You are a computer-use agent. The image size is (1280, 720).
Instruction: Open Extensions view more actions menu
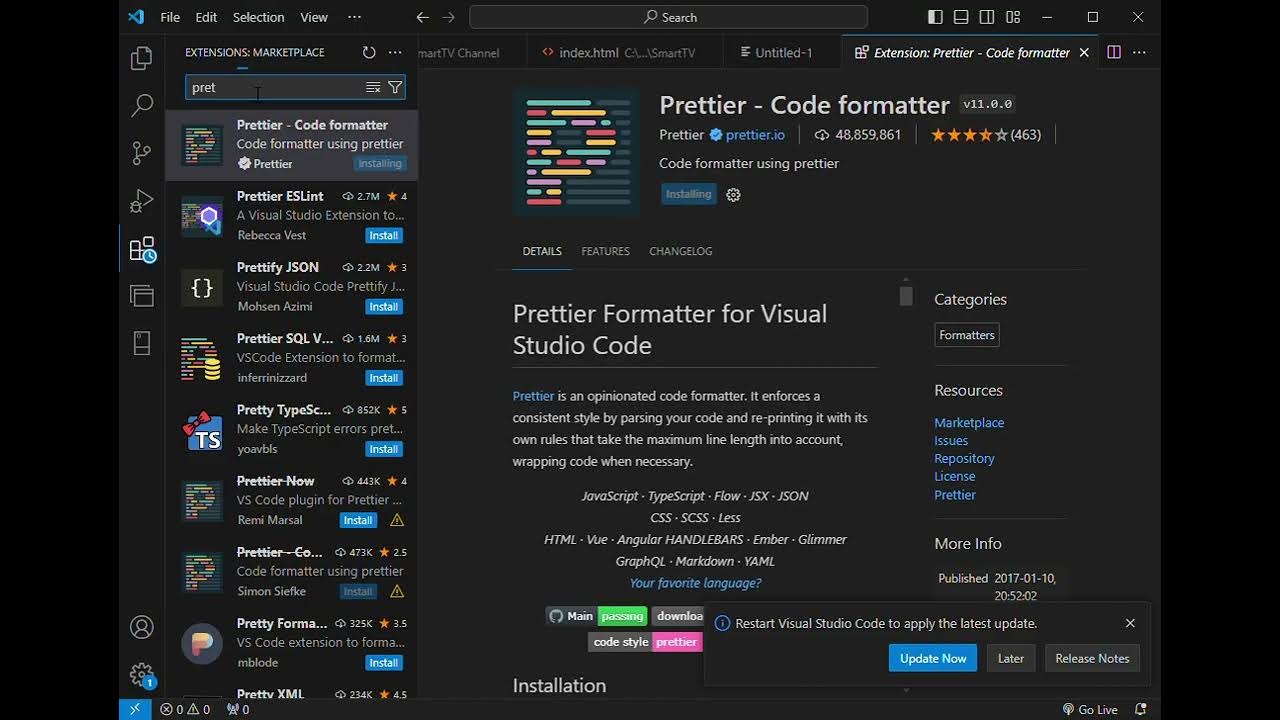click(x=395, y=52)
